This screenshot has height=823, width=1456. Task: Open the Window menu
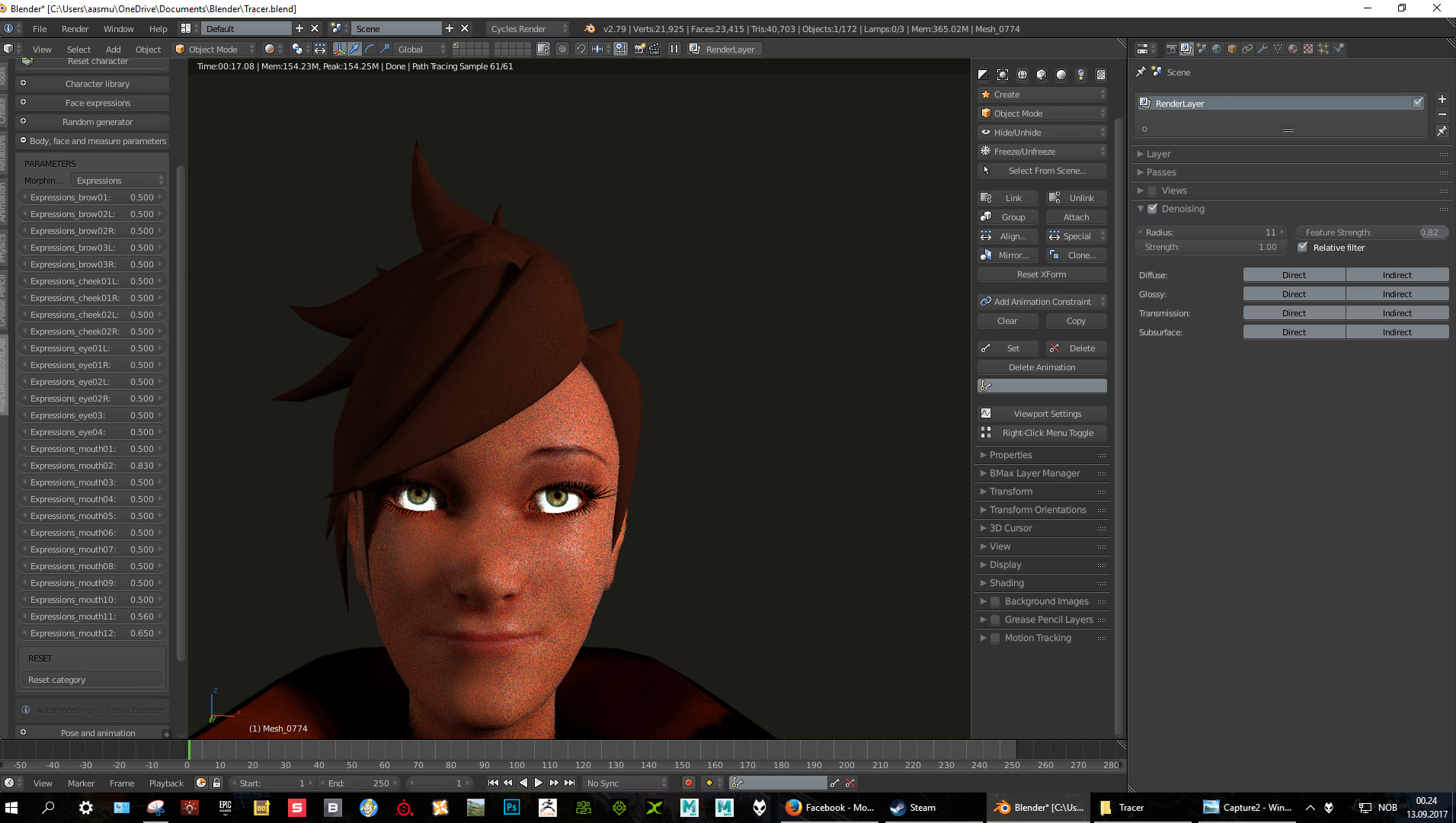[x=118, y=29]
